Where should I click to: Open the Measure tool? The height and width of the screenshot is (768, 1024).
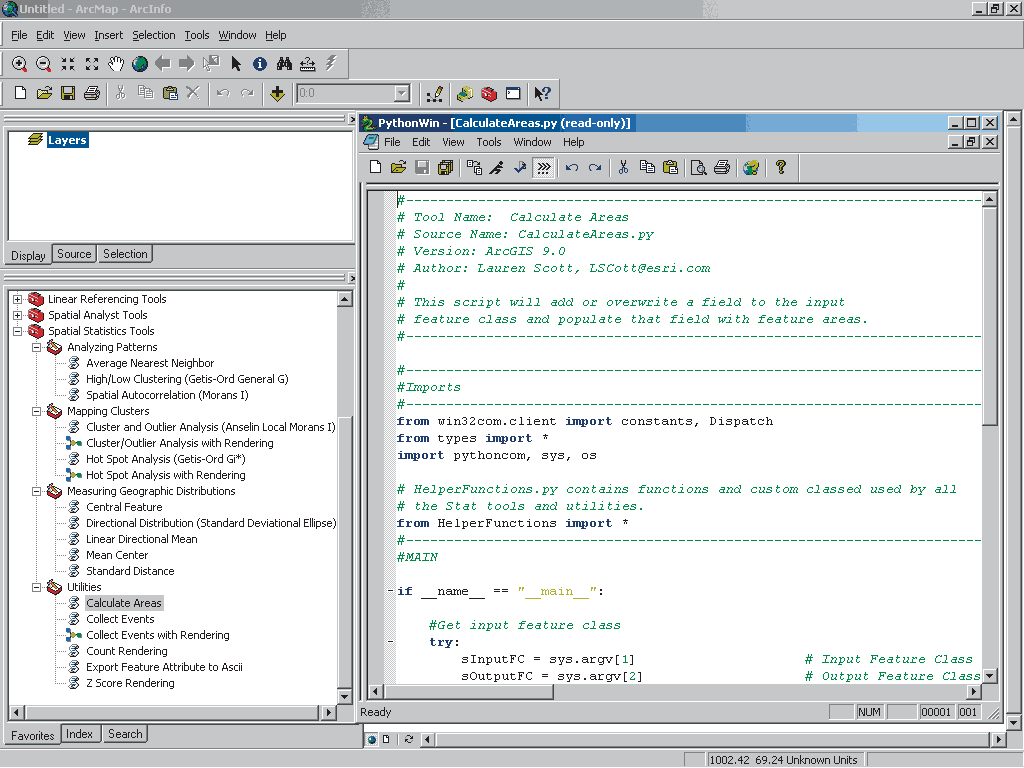coord(307,63)
